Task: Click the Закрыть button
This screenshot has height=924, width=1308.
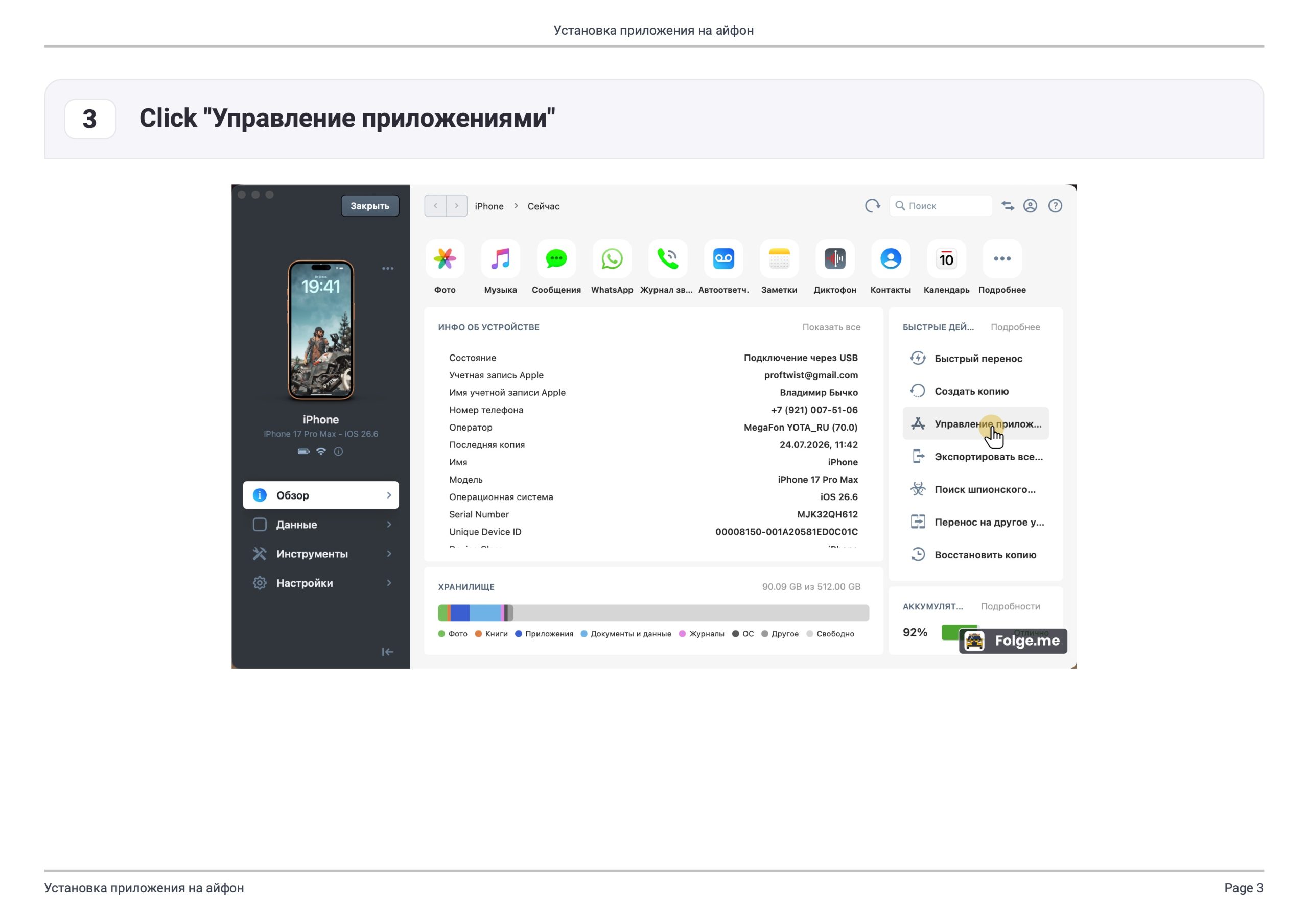Action: pos(370,206)
